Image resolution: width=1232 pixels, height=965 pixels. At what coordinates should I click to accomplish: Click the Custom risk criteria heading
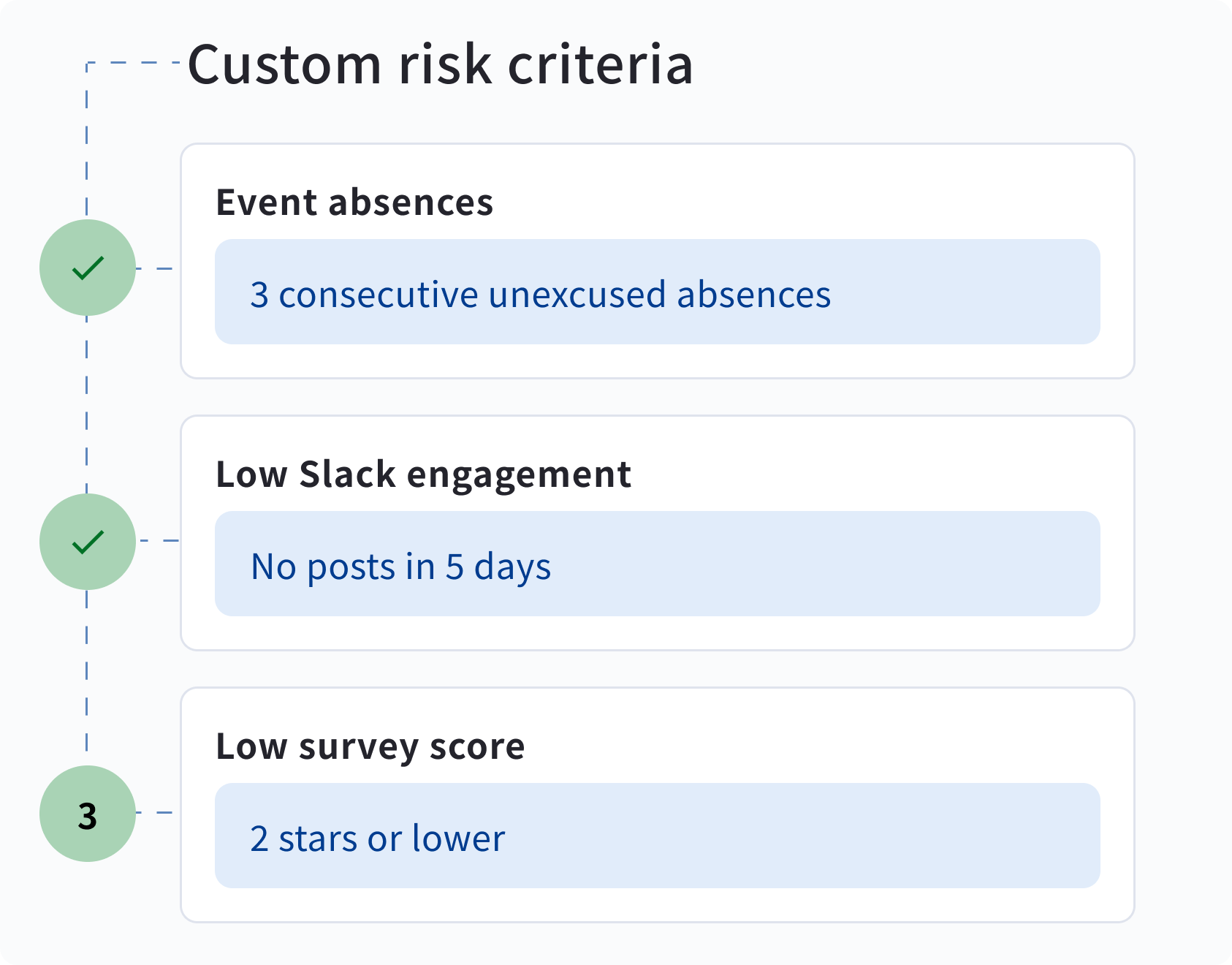click(440, 64)
